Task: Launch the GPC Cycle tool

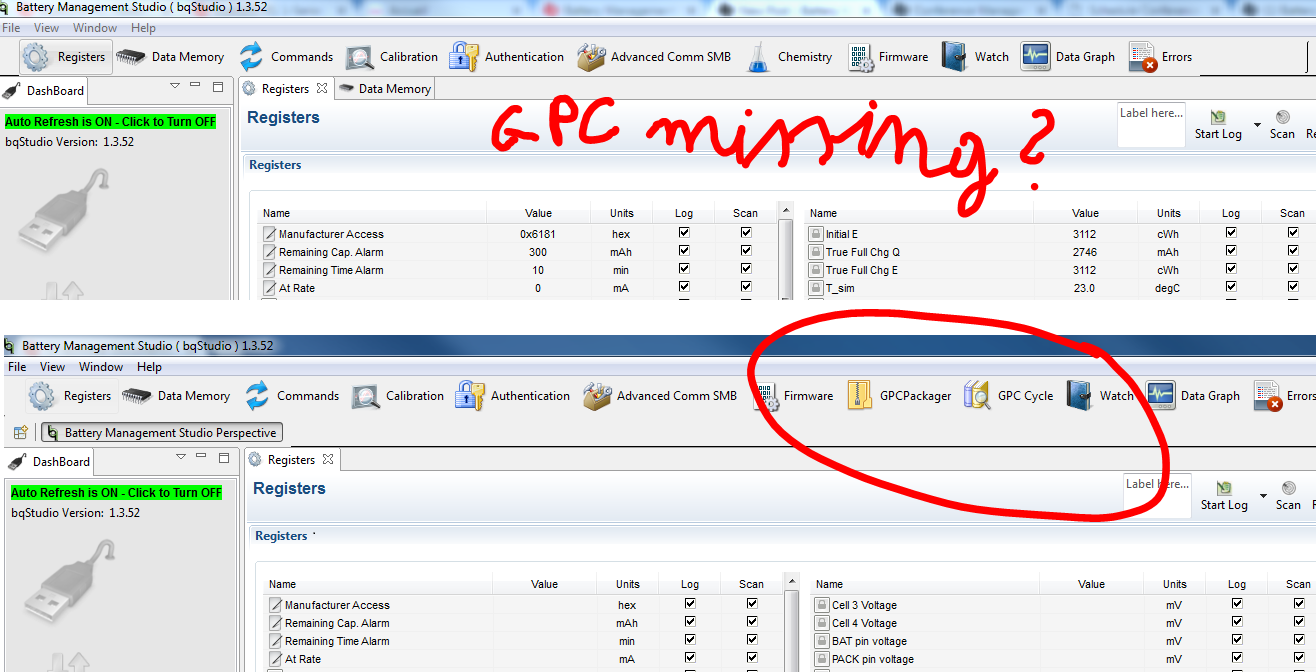Action: coord(1008,396)
